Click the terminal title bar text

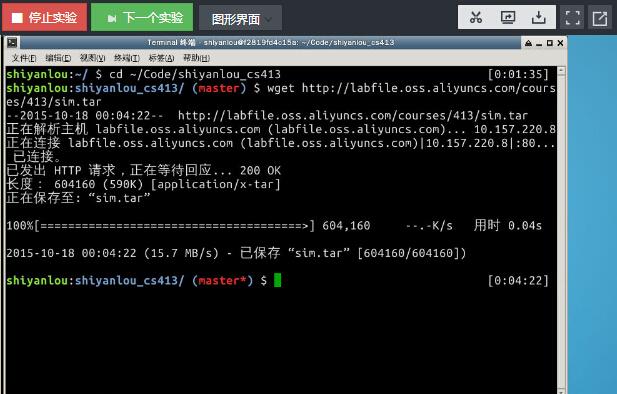271,43
